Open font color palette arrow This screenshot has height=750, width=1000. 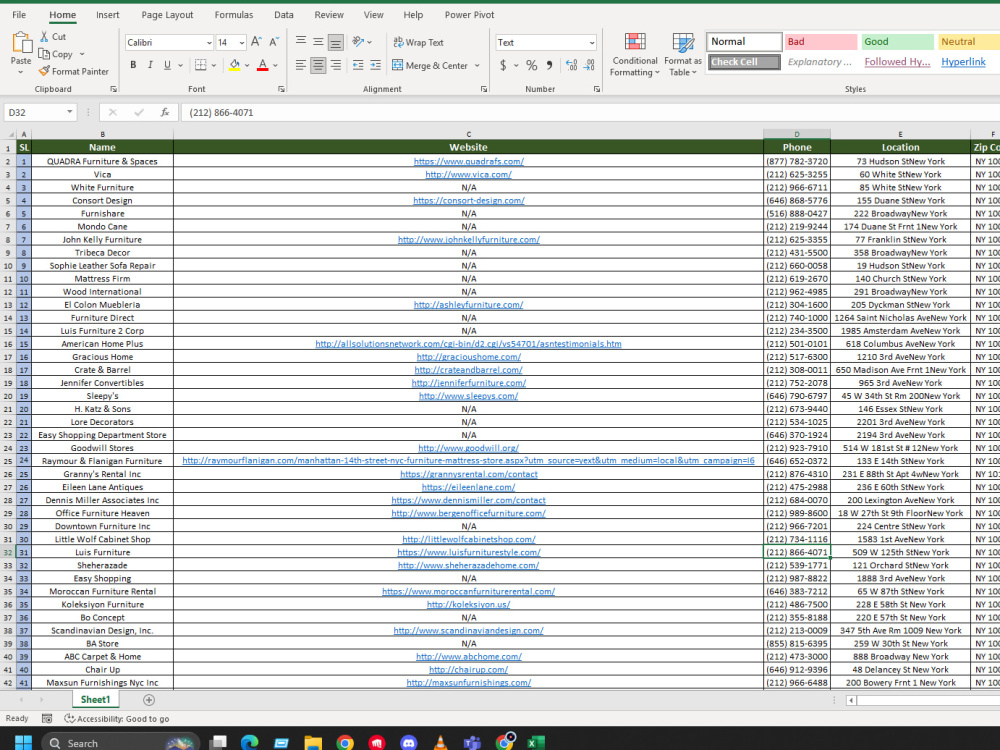(x=275, y=65)
